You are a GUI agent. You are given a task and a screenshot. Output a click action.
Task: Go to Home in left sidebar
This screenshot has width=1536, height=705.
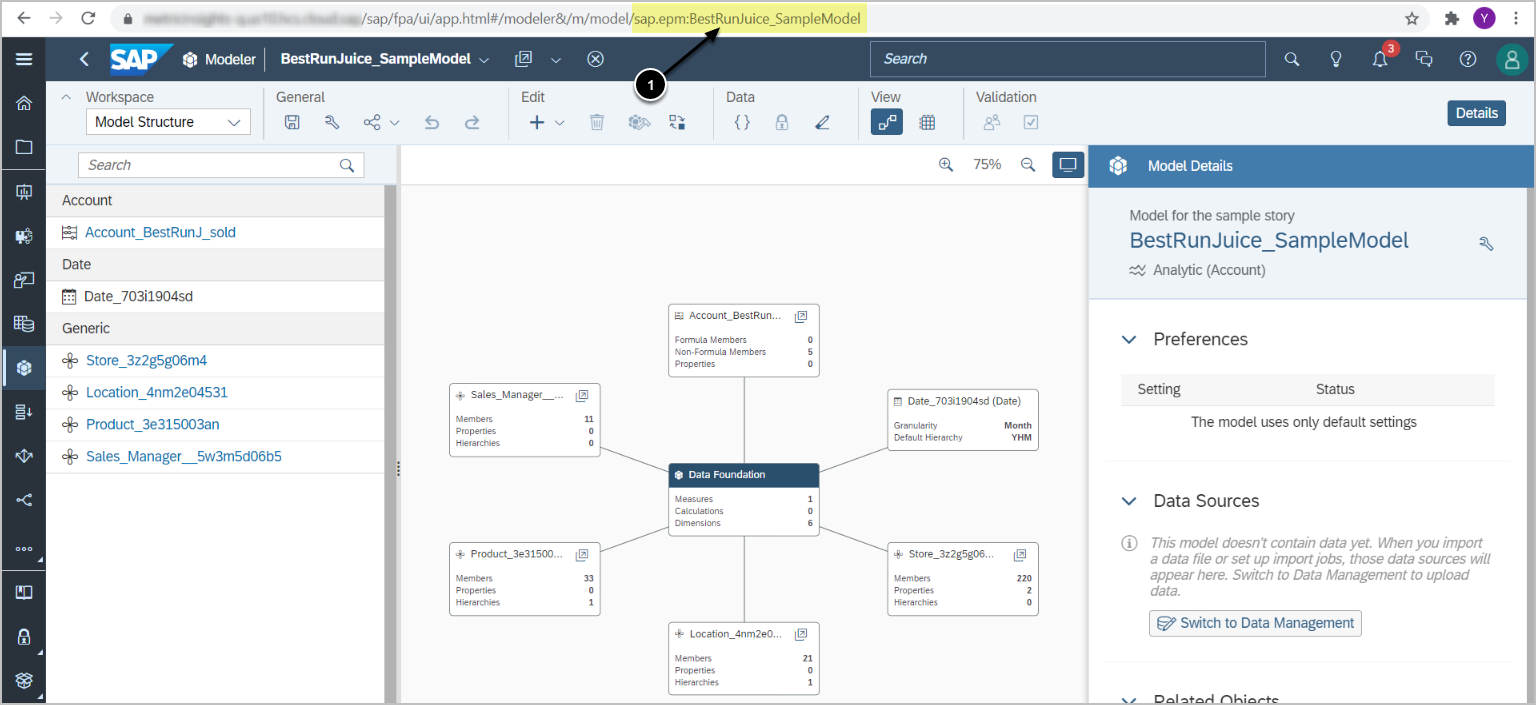pyautogui.click(x=24, y=103)
